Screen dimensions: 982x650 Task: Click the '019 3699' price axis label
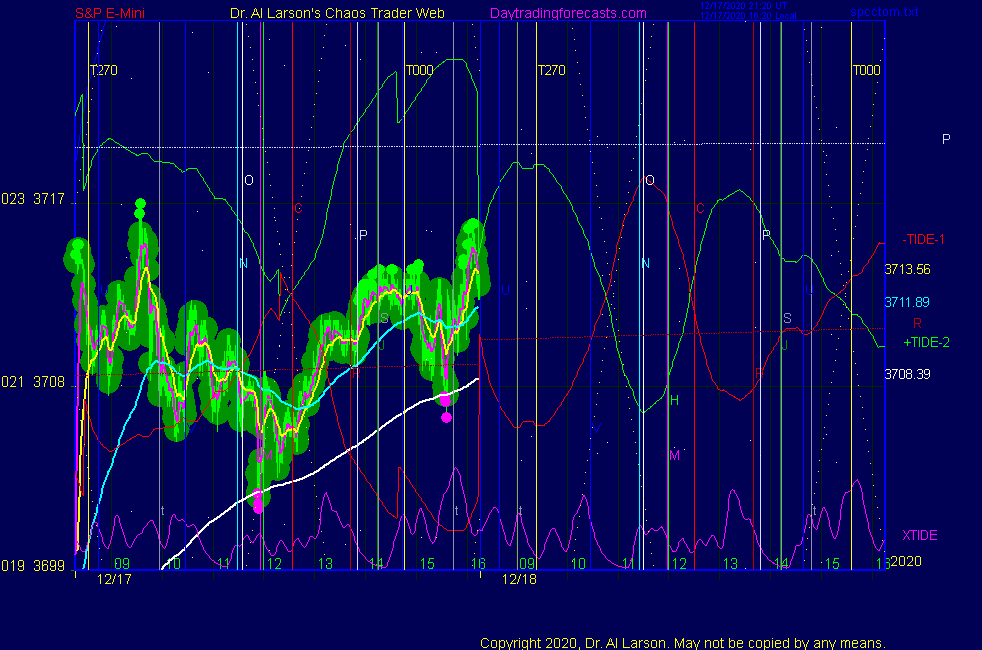click(x=33, y=566)
